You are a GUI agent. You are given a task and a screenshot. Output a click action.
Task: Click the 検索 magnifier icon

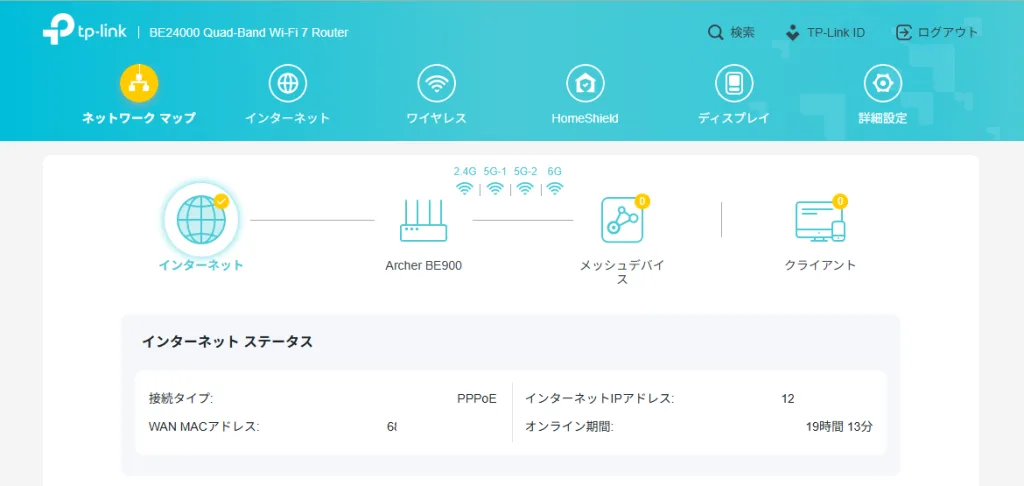pyautogui.click(x=716, y=32)
